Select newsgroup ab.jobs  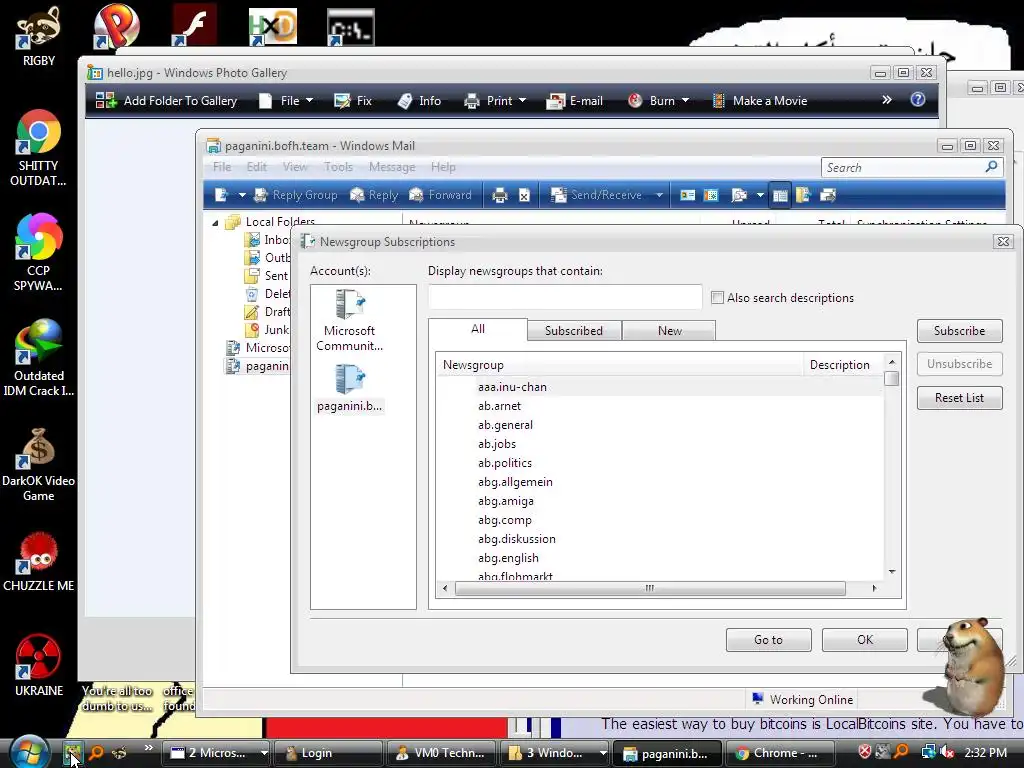point(497,443)
